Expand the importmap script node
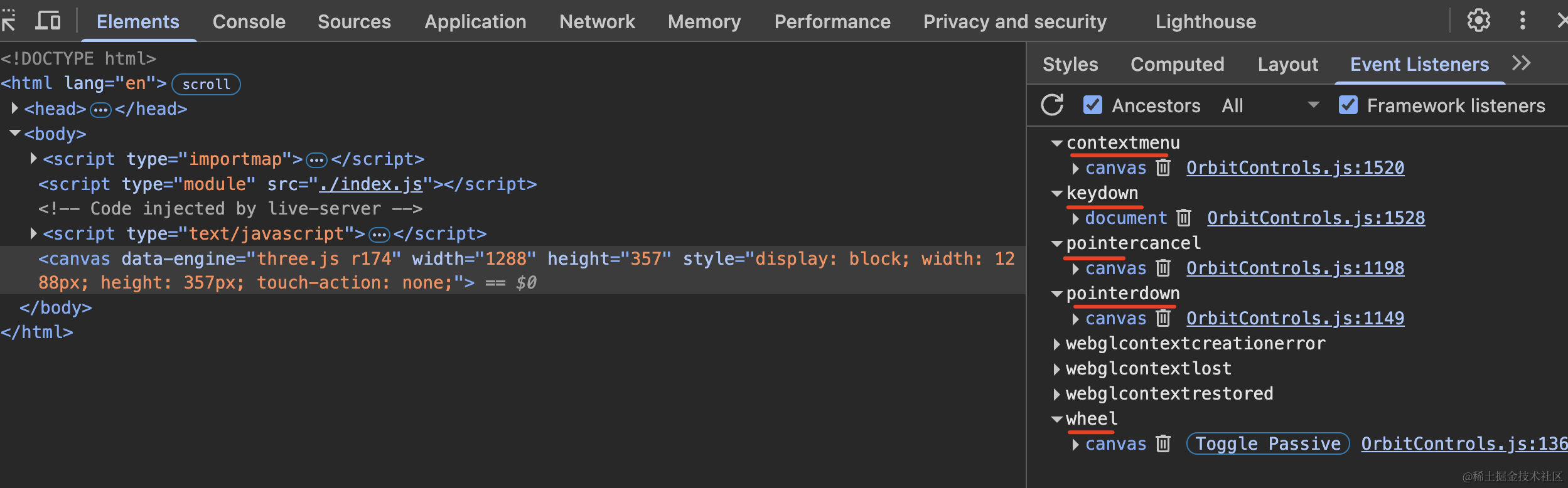Image resolution: width=1568 pixels, height=488 pixels. 33,159
